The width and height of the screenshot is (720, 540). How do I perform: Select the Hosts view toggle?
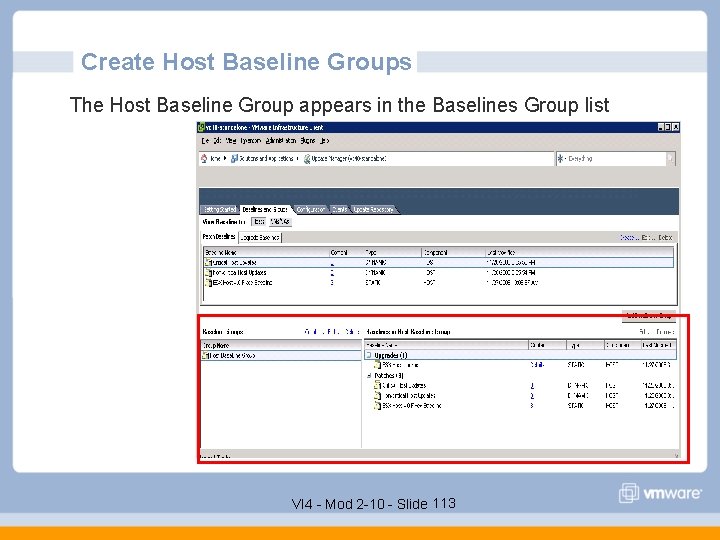[259, 222]
